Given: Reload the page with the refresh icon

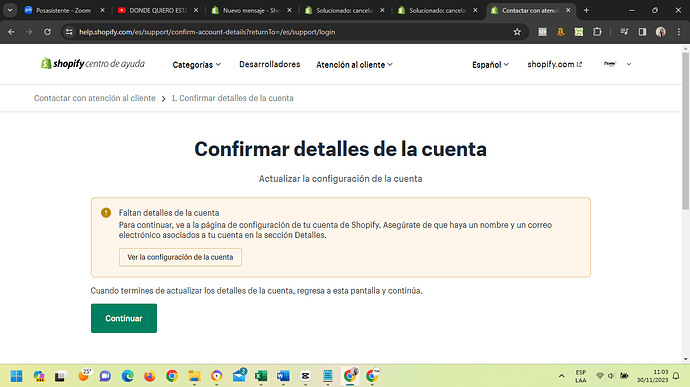Looking at the screenshot, I should click(48, 32).
